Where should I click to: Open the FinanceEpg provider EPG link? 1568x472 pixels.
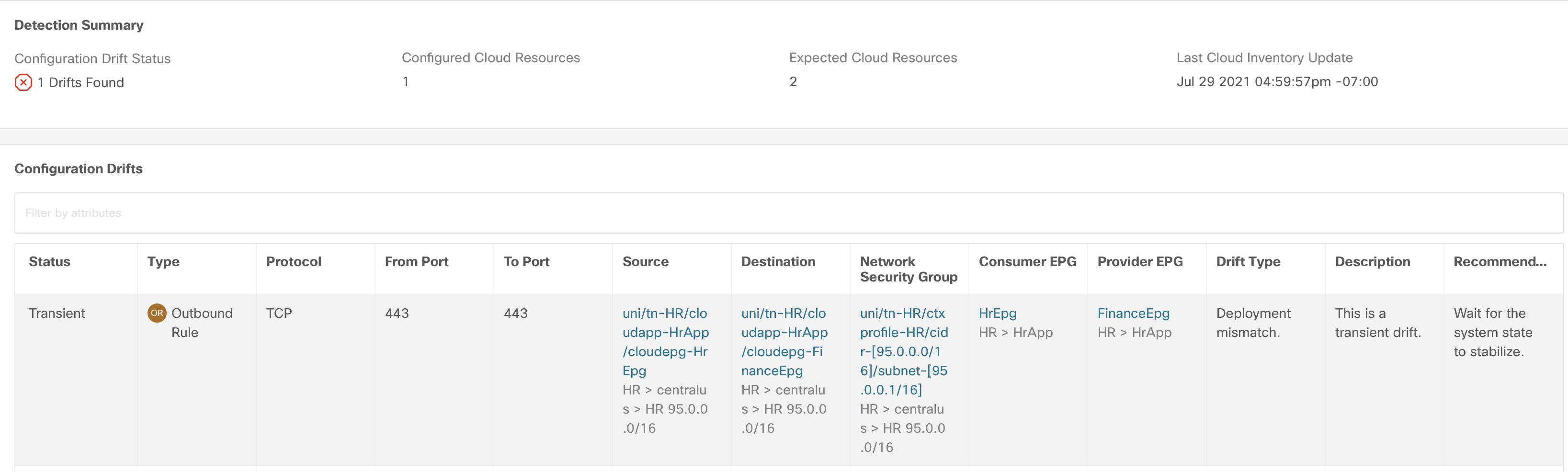pyautogui.click(x=1133, y=313)
